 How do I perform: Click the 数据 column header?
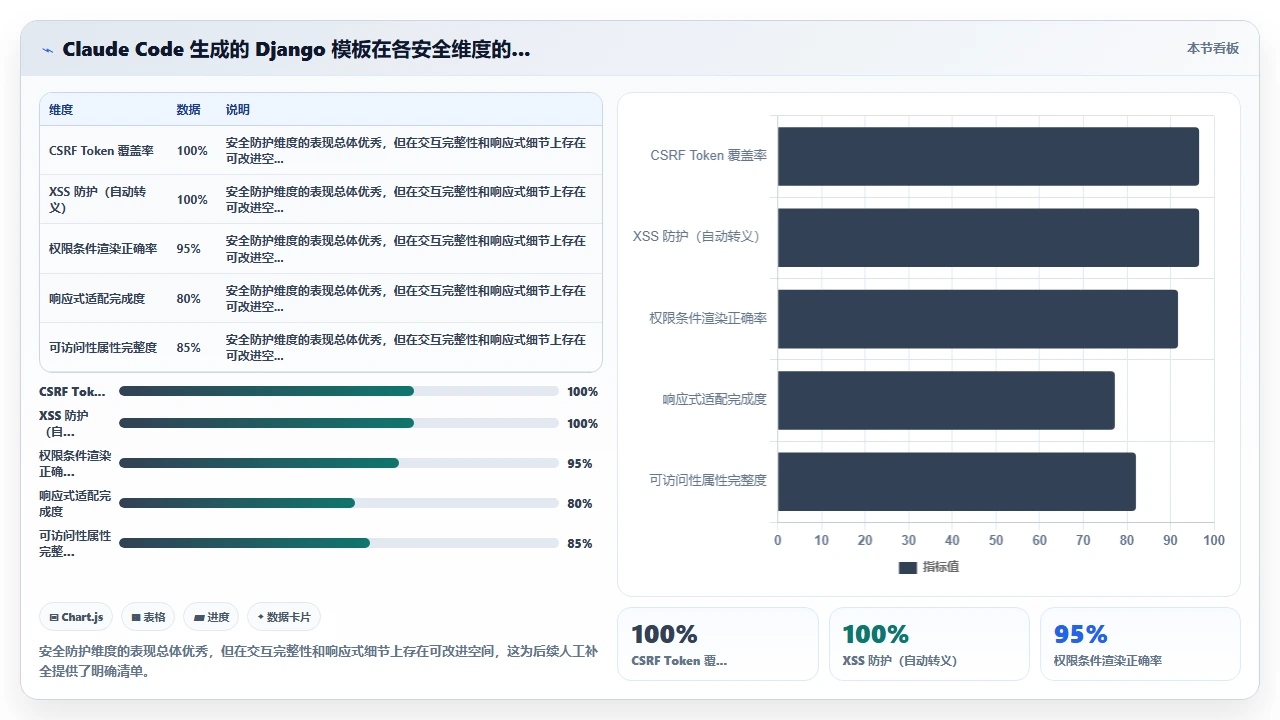pos(189,110)
